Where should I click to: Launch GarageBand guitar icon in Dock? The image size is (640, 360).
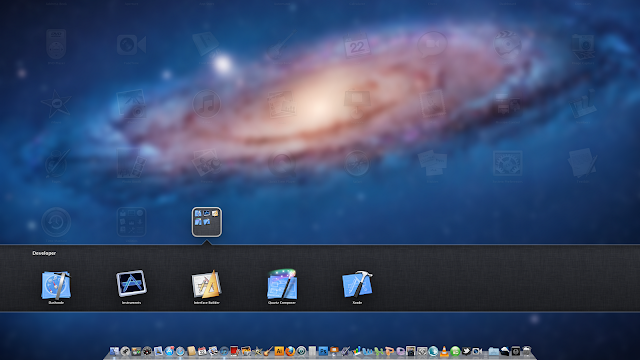[268, 351]
